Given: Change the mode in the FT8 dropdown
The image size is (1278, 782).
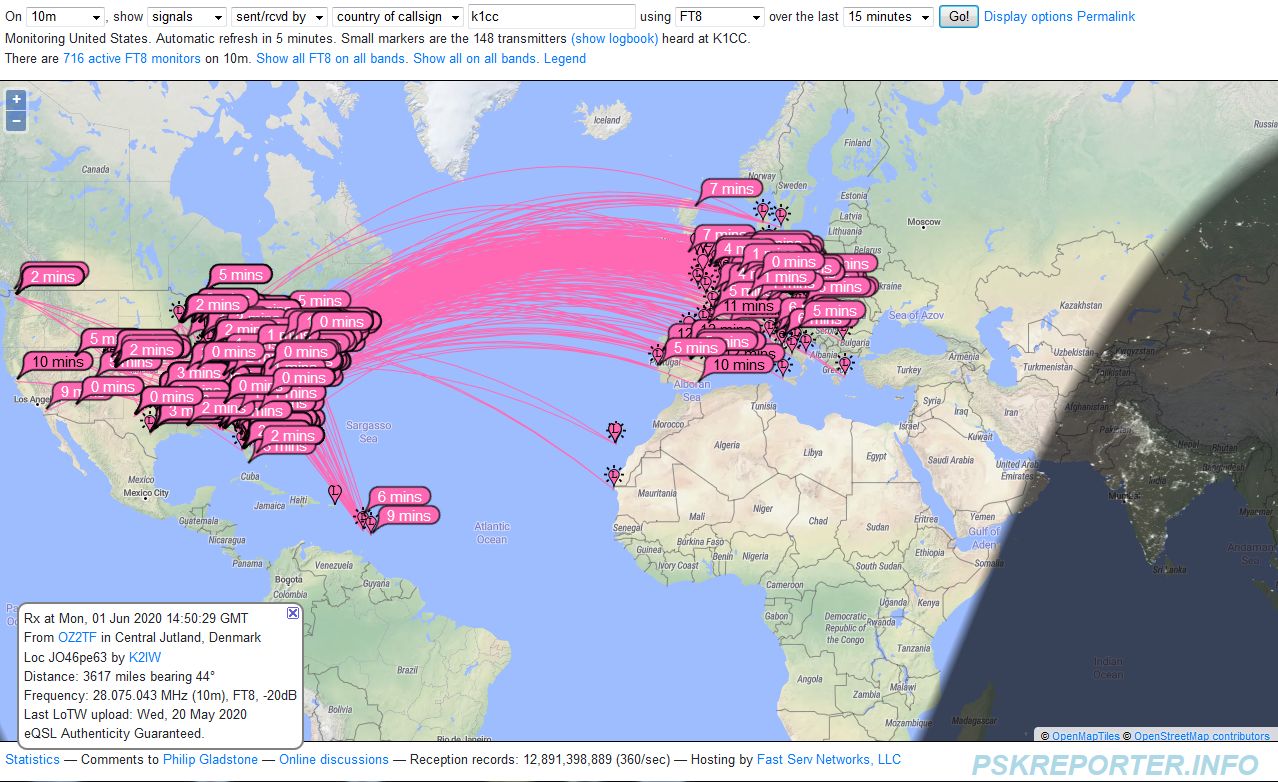Looking at the screenshot, I should pyautogui.click(x=718, y=16).
